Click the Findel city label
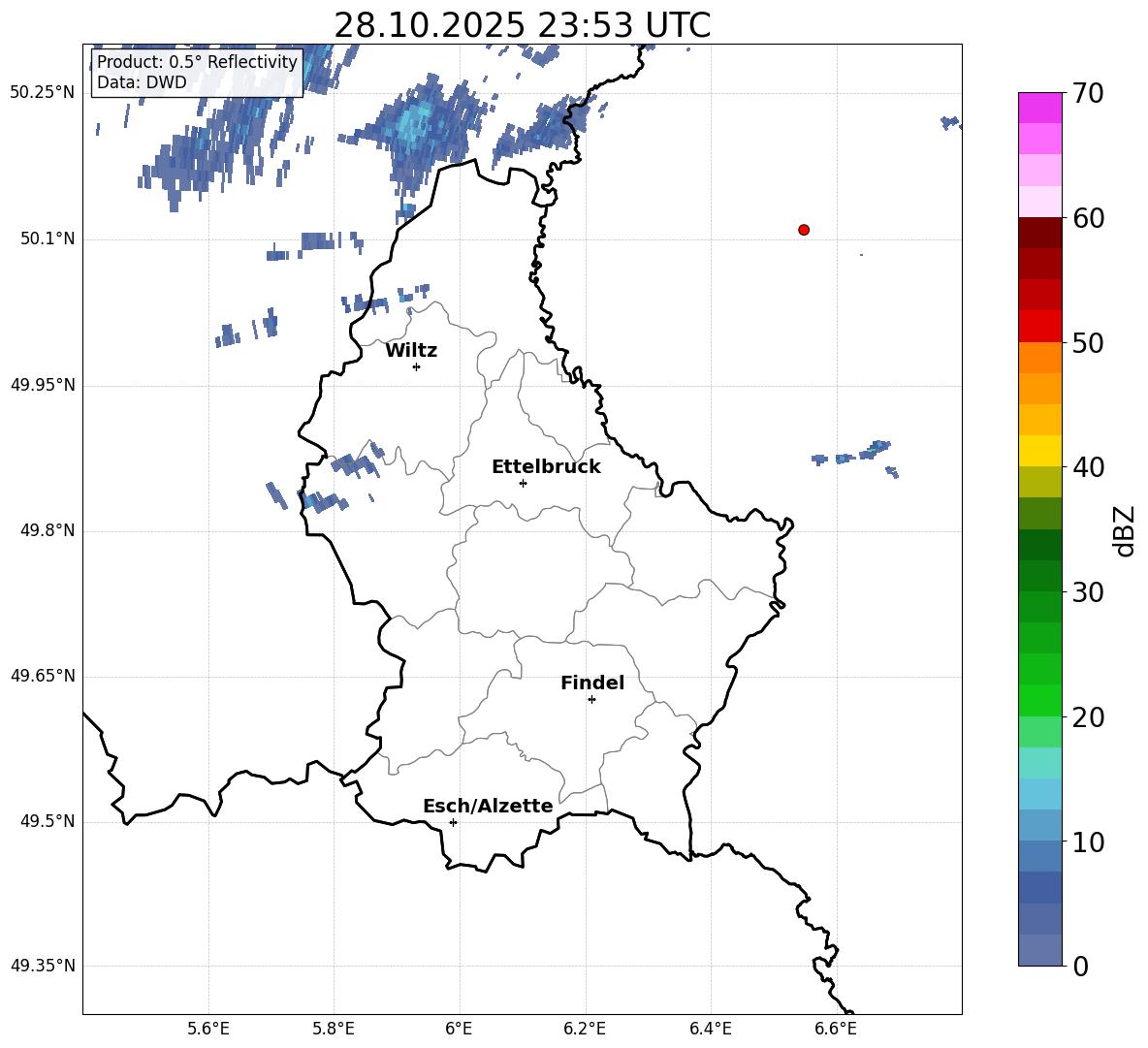The image size is (1148, 1048). (592, 683)
